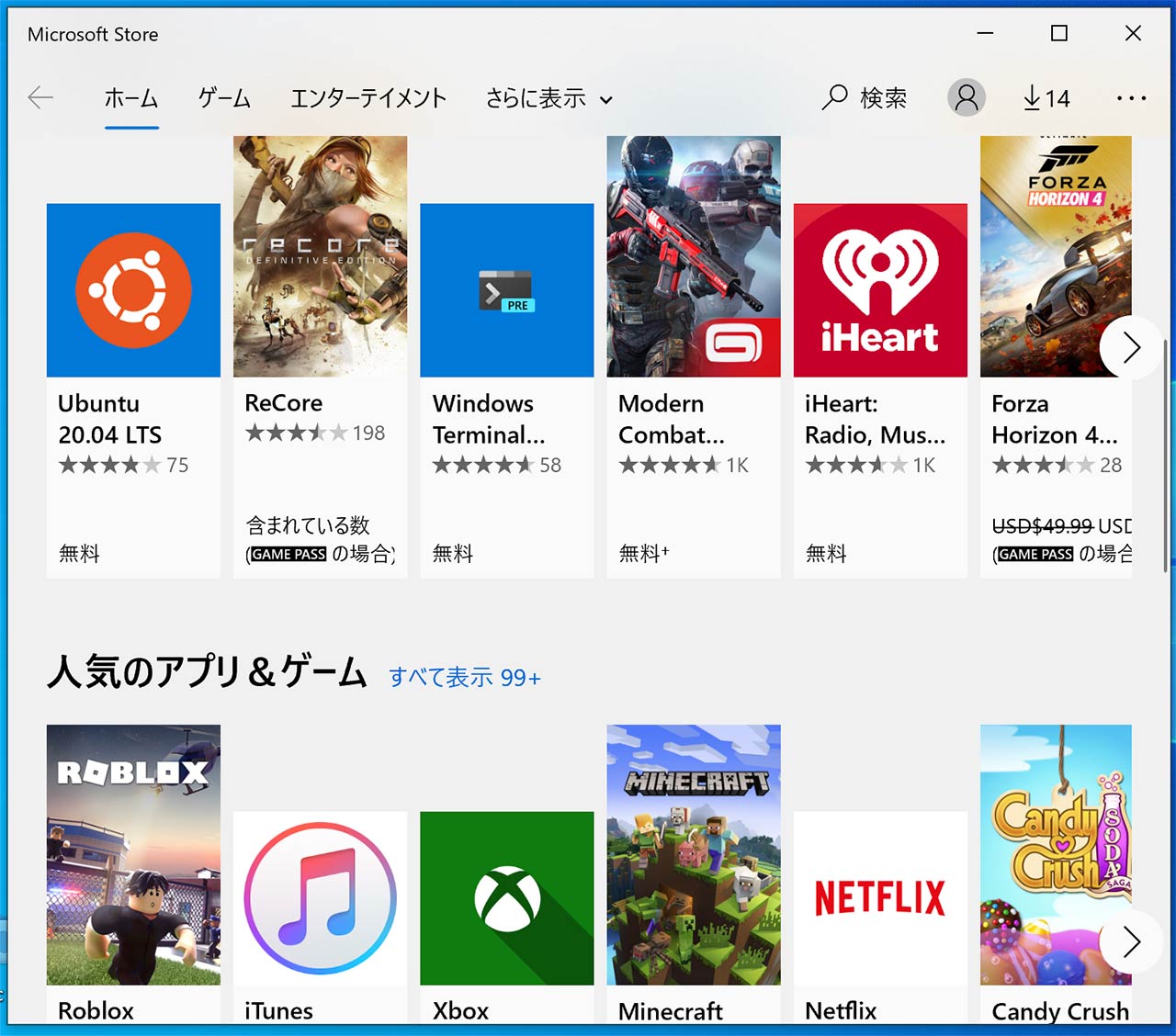The width and height of the screenshot is (1176, 1036).
Task: Click the iHeart star rating 1K
Action: [x=870, y=465]
